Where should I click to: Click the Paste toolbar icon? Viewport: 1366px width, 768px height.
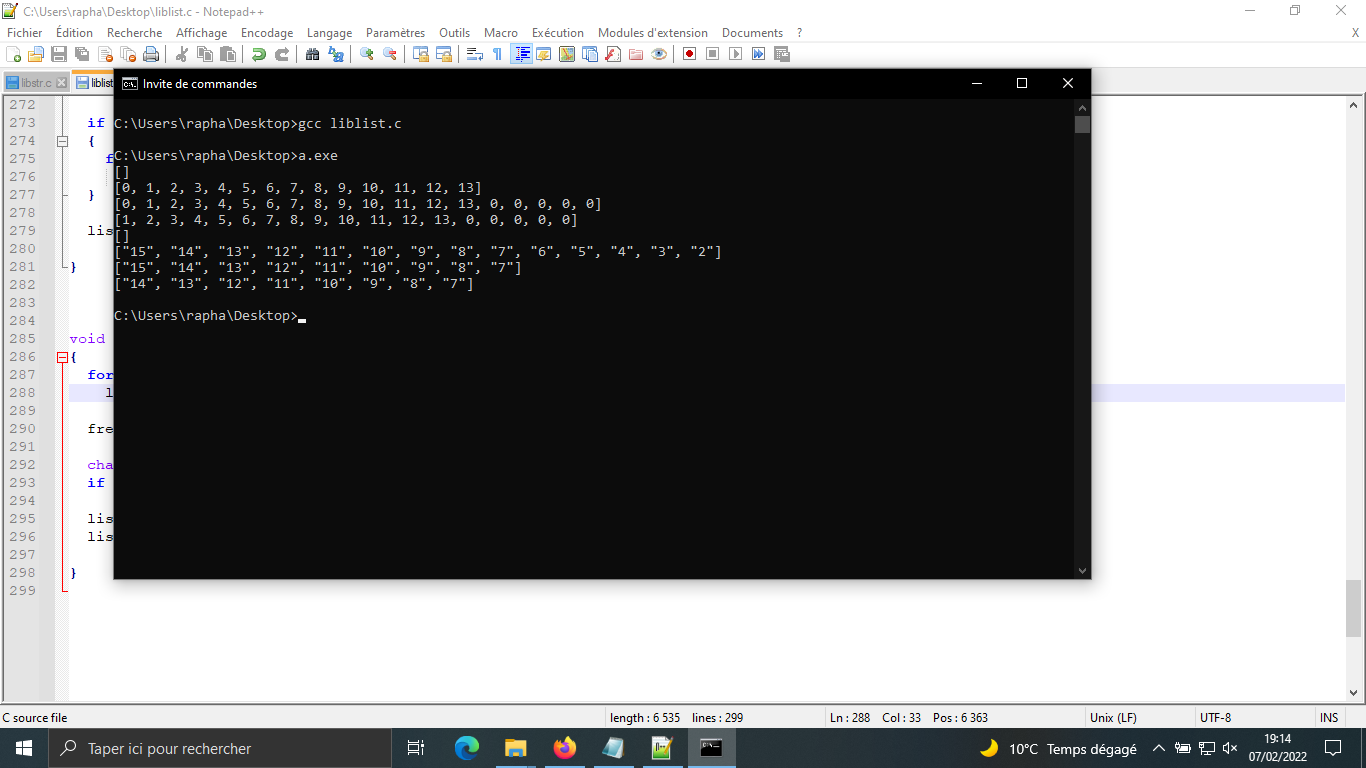click(228, 54)
